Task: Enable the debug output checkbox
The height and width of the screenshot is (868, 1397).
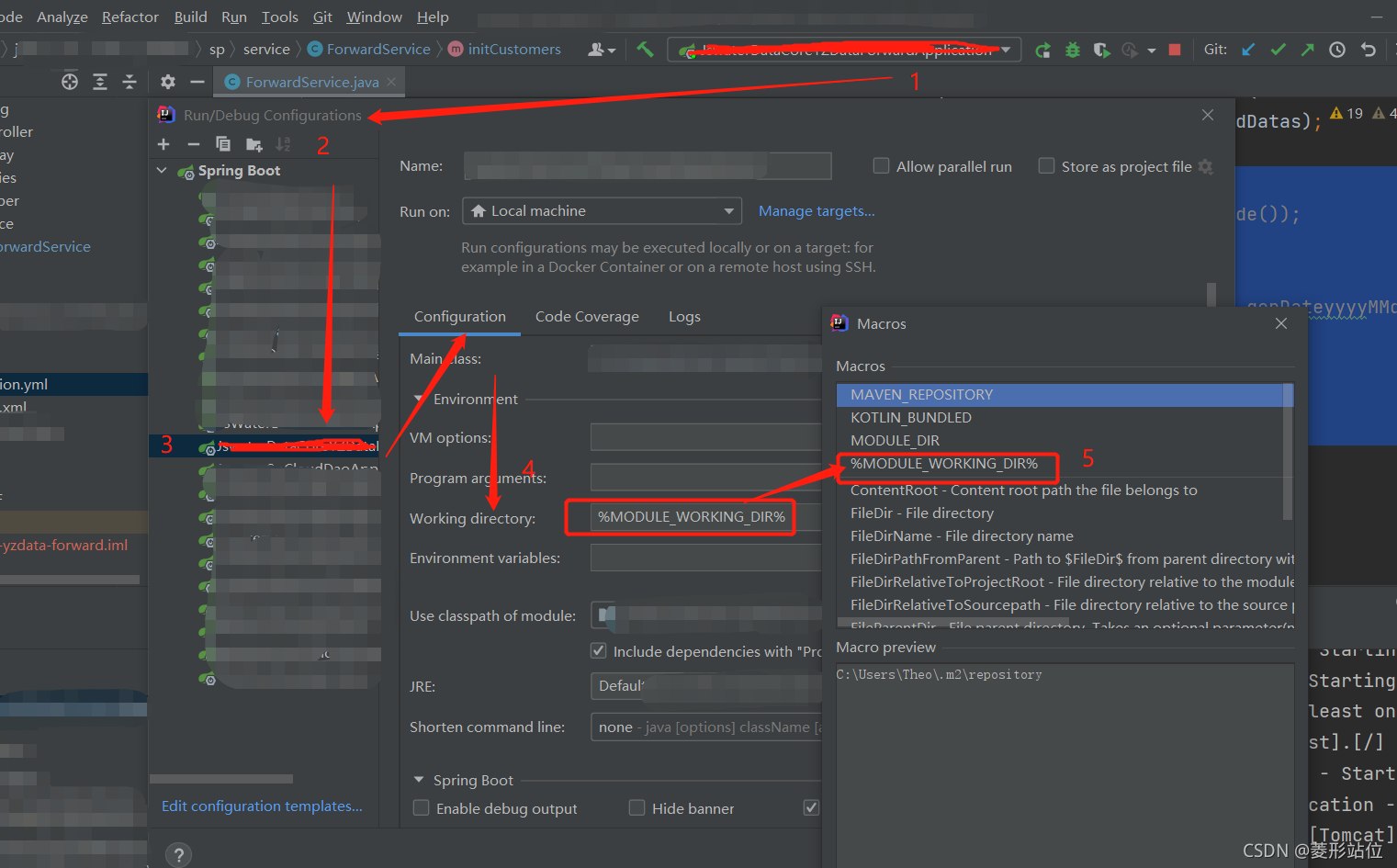Action: (422, 808)
